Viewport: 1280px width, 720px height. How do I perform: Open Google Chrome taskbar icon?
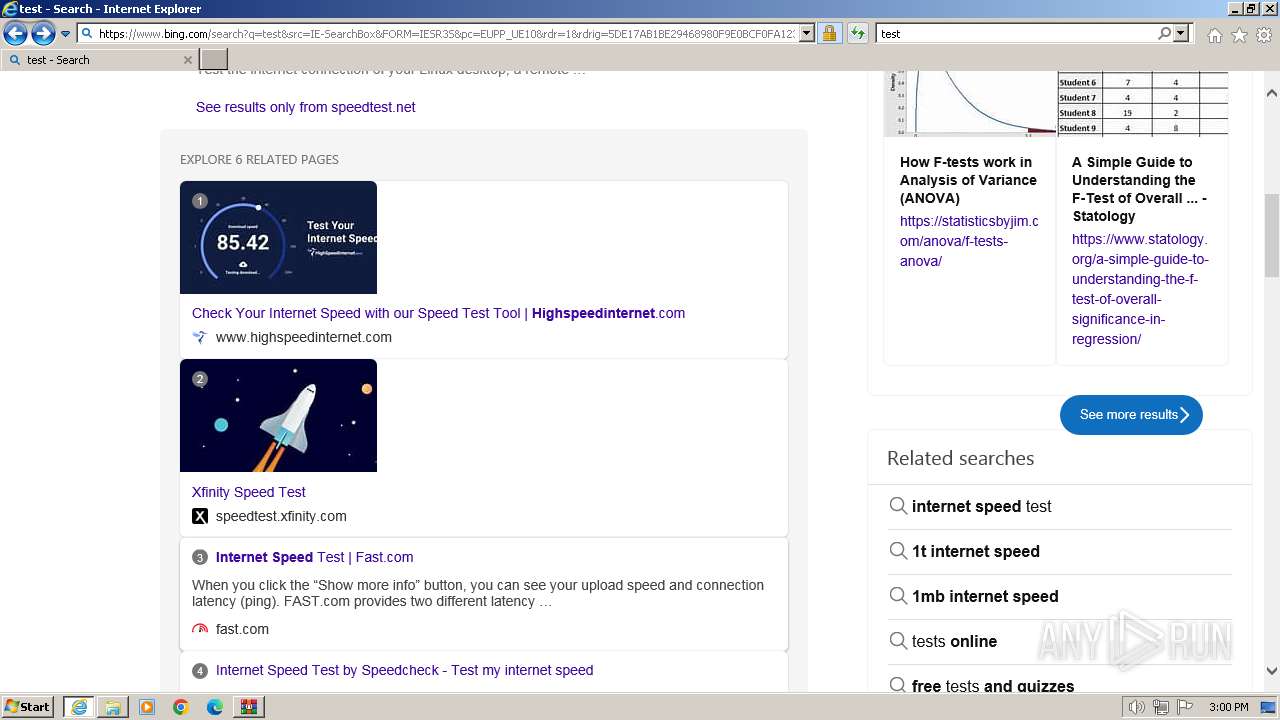click(x=181, y=707)
